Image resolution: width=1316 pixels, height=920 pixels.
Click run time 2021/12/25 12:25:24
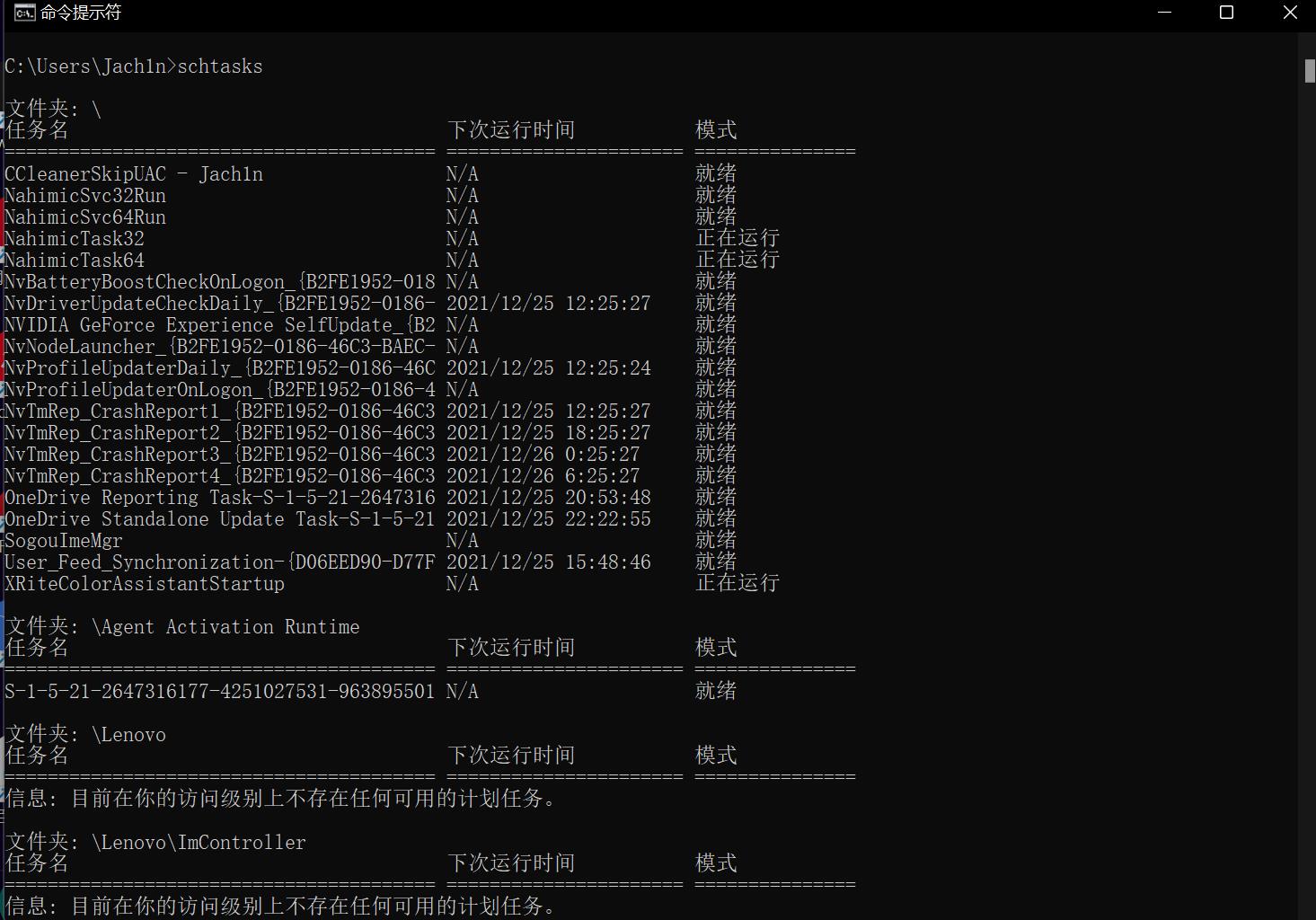(549, 367)
